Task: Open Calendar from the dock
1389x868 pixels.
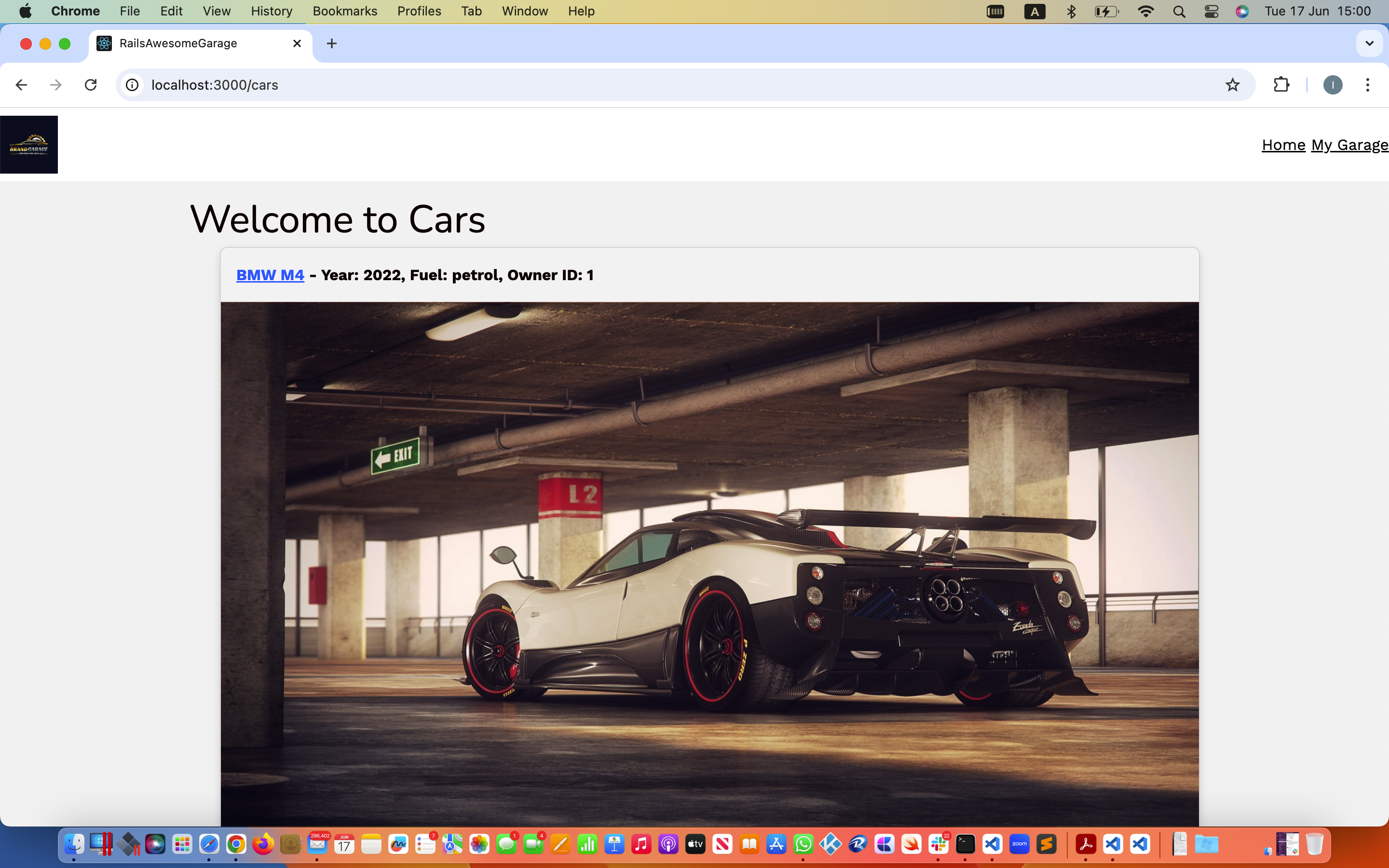Action: tap(344, 844)
